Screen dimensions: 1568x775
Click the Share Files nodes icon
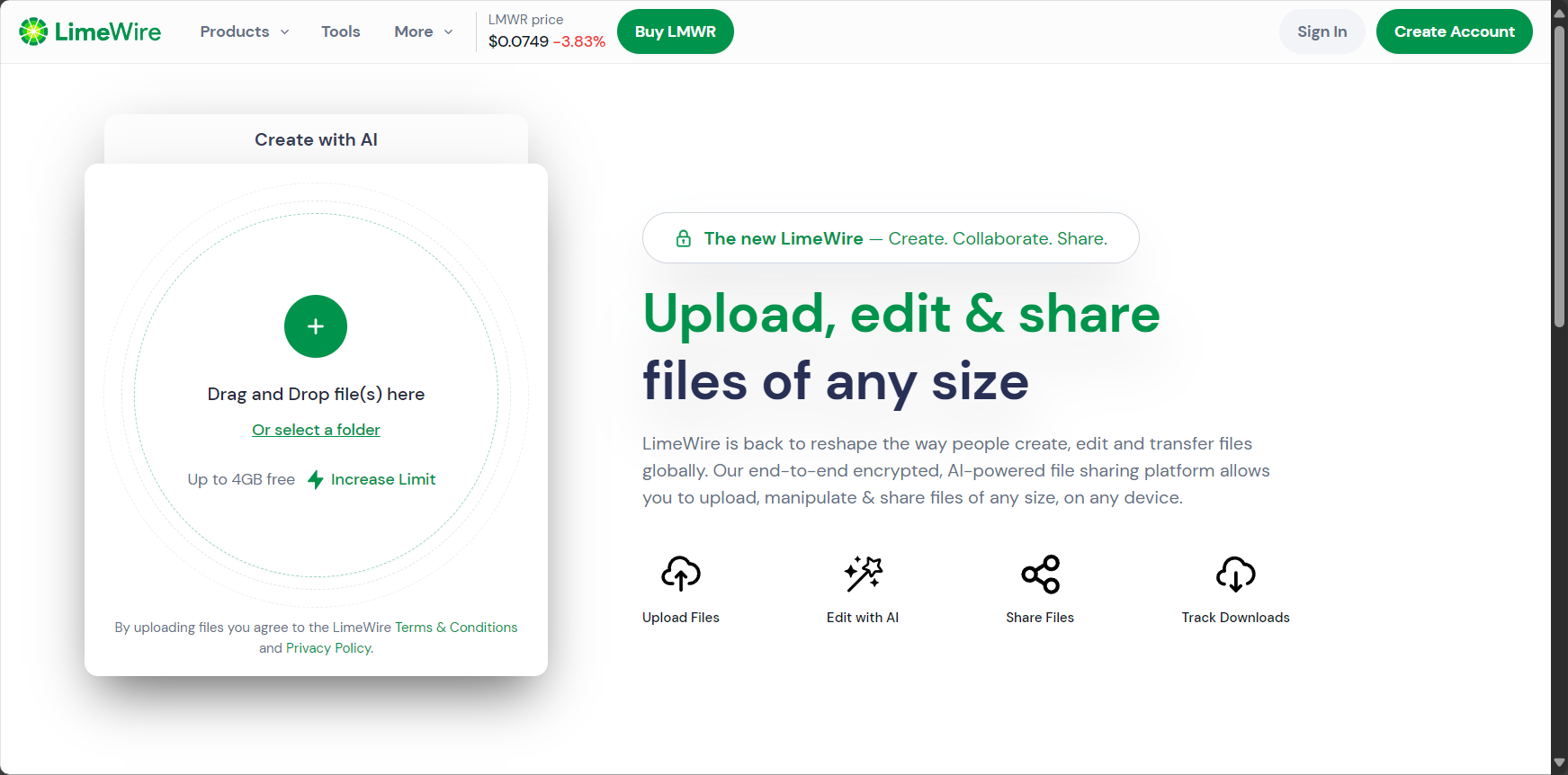pyautogui.click(x=1040, y=574)
